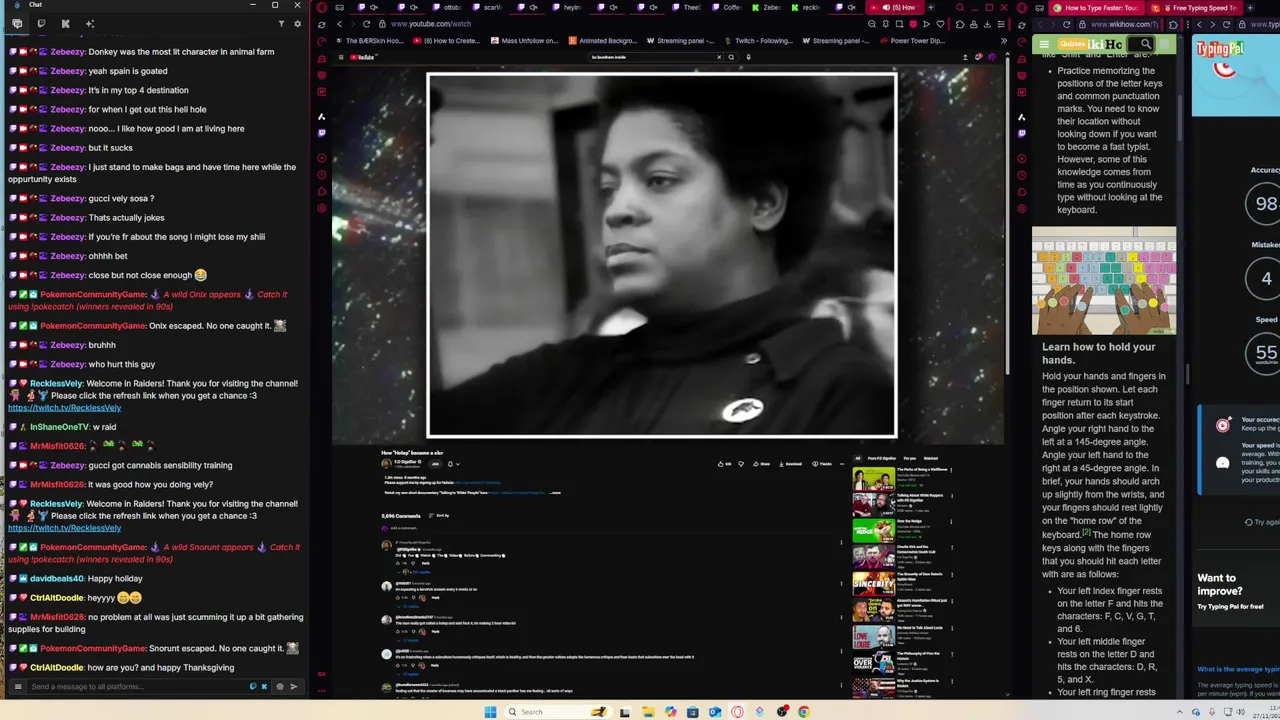Open browser extensions cube icon

(959, 24)
